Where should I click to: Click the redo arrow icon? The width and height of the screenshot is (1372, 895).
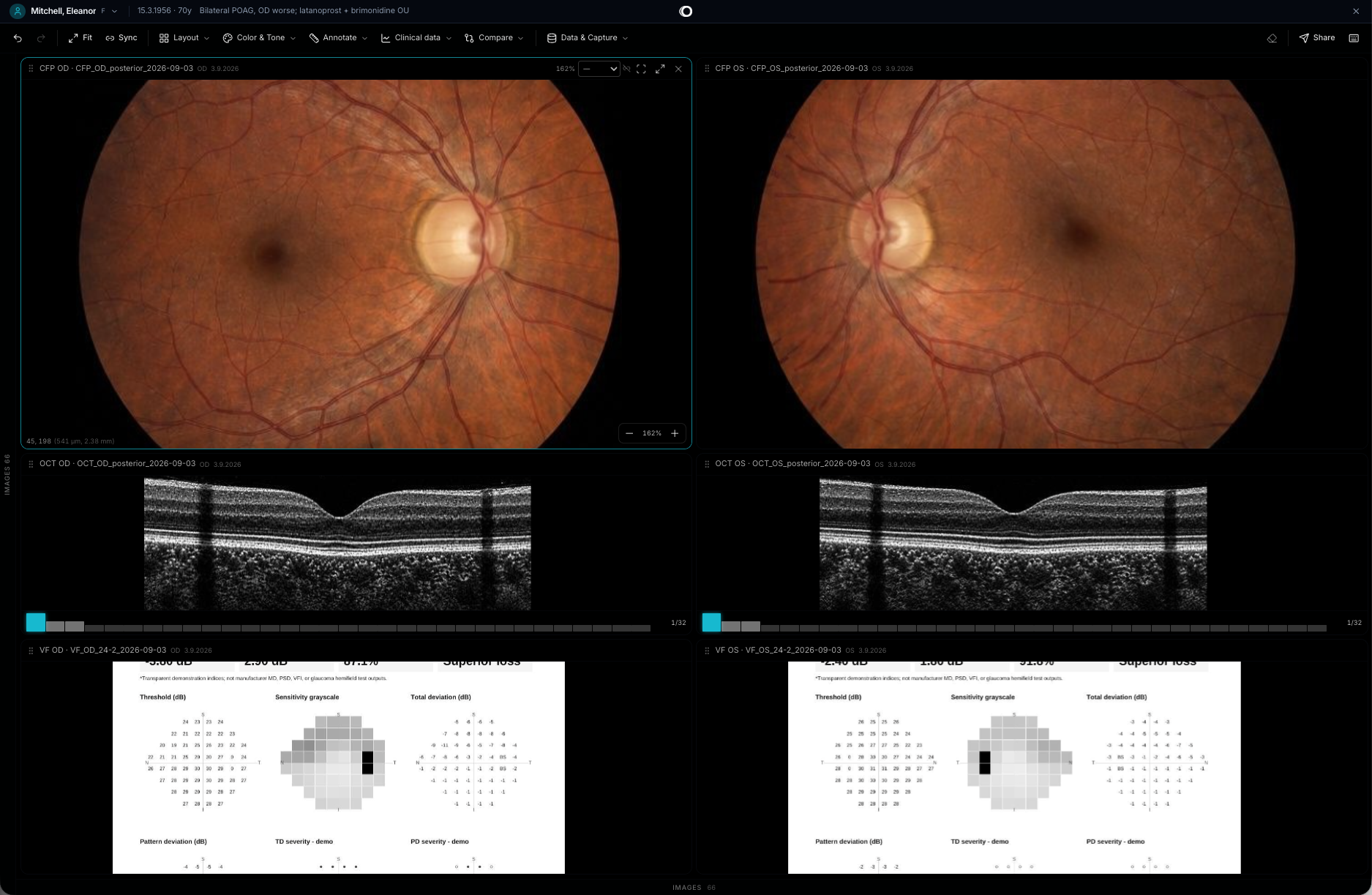click(x=41, y=38)
